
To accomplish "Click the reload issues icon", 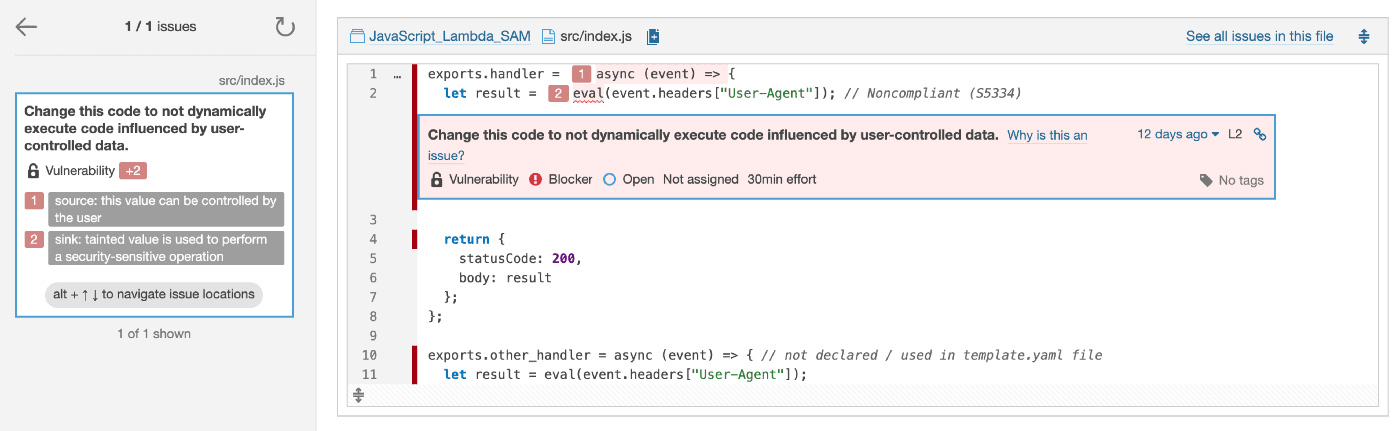I will (285, 27).
